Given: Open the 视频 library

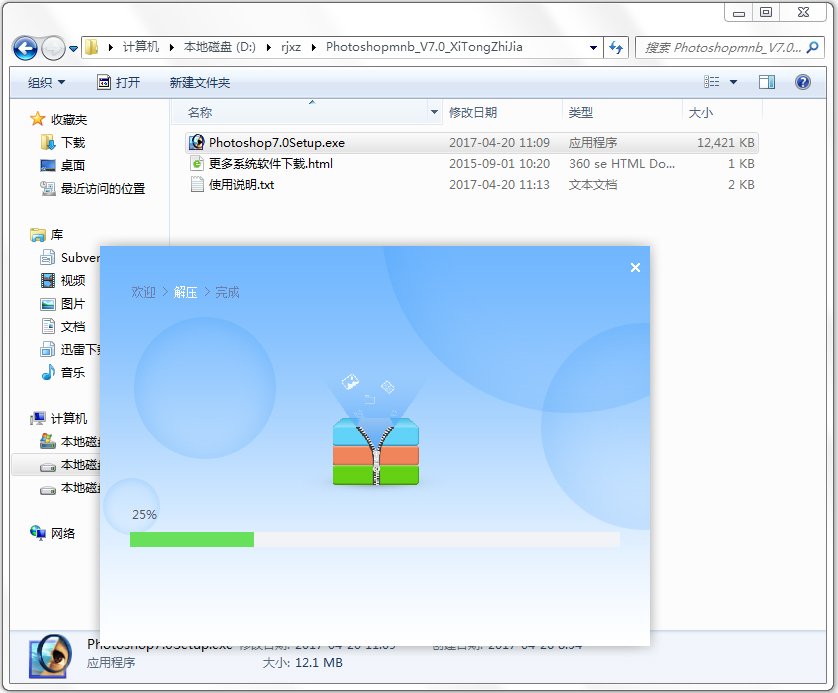Looking at the screenshot, I should tap(73, 281).
